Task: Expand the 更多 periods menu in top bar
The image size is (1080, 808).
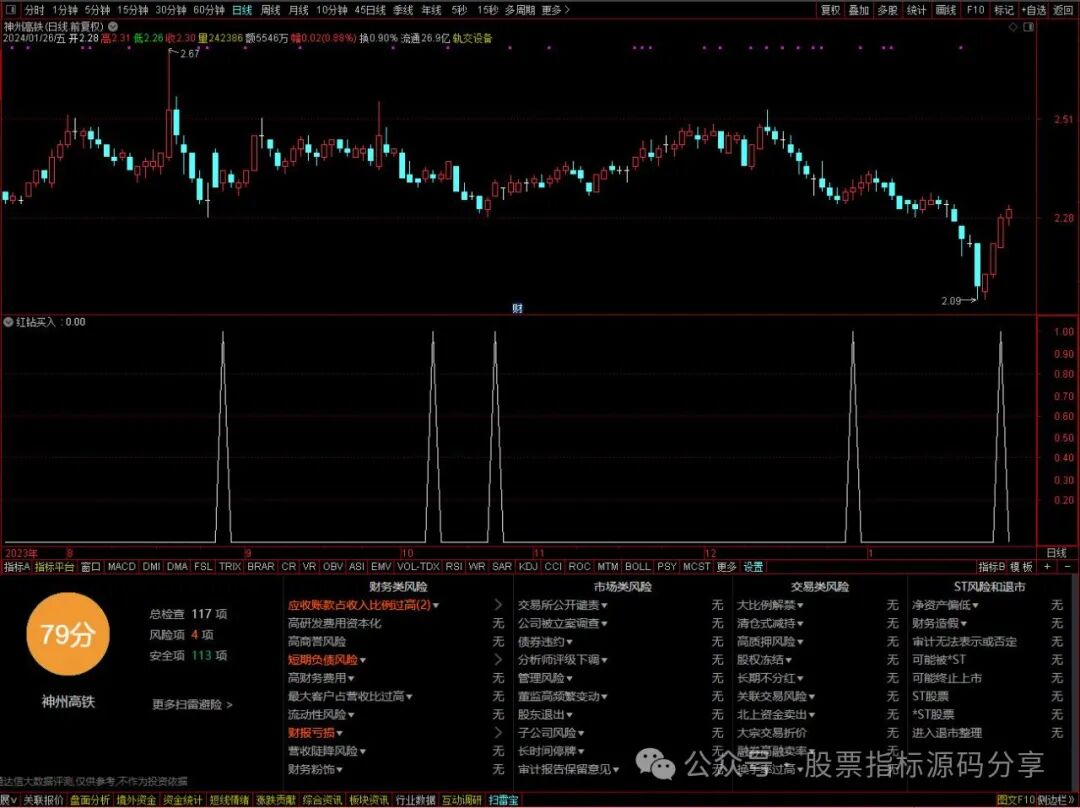Action: coord(555,10)
